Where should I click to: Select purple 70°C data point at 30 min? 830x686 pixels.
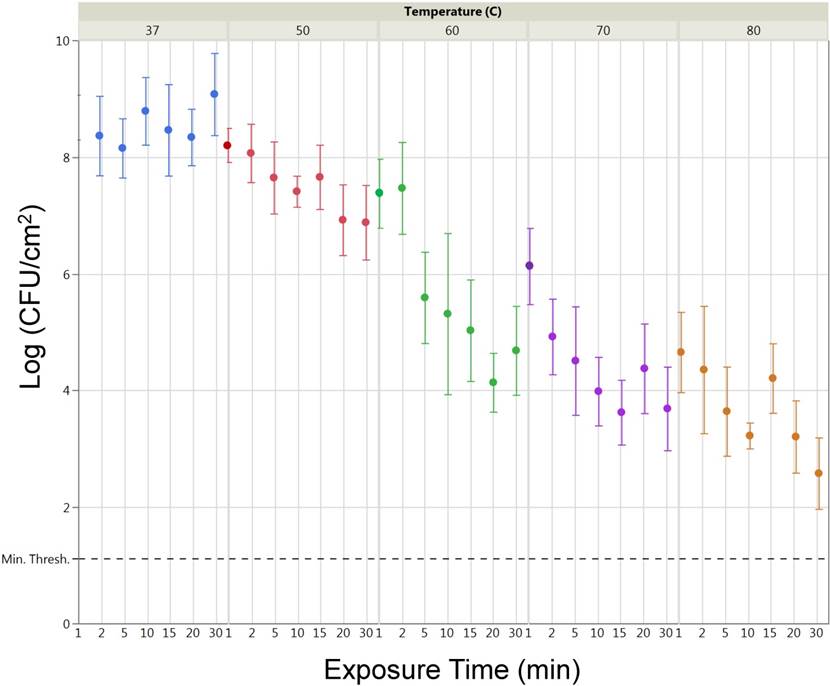(x=667, y=408)
